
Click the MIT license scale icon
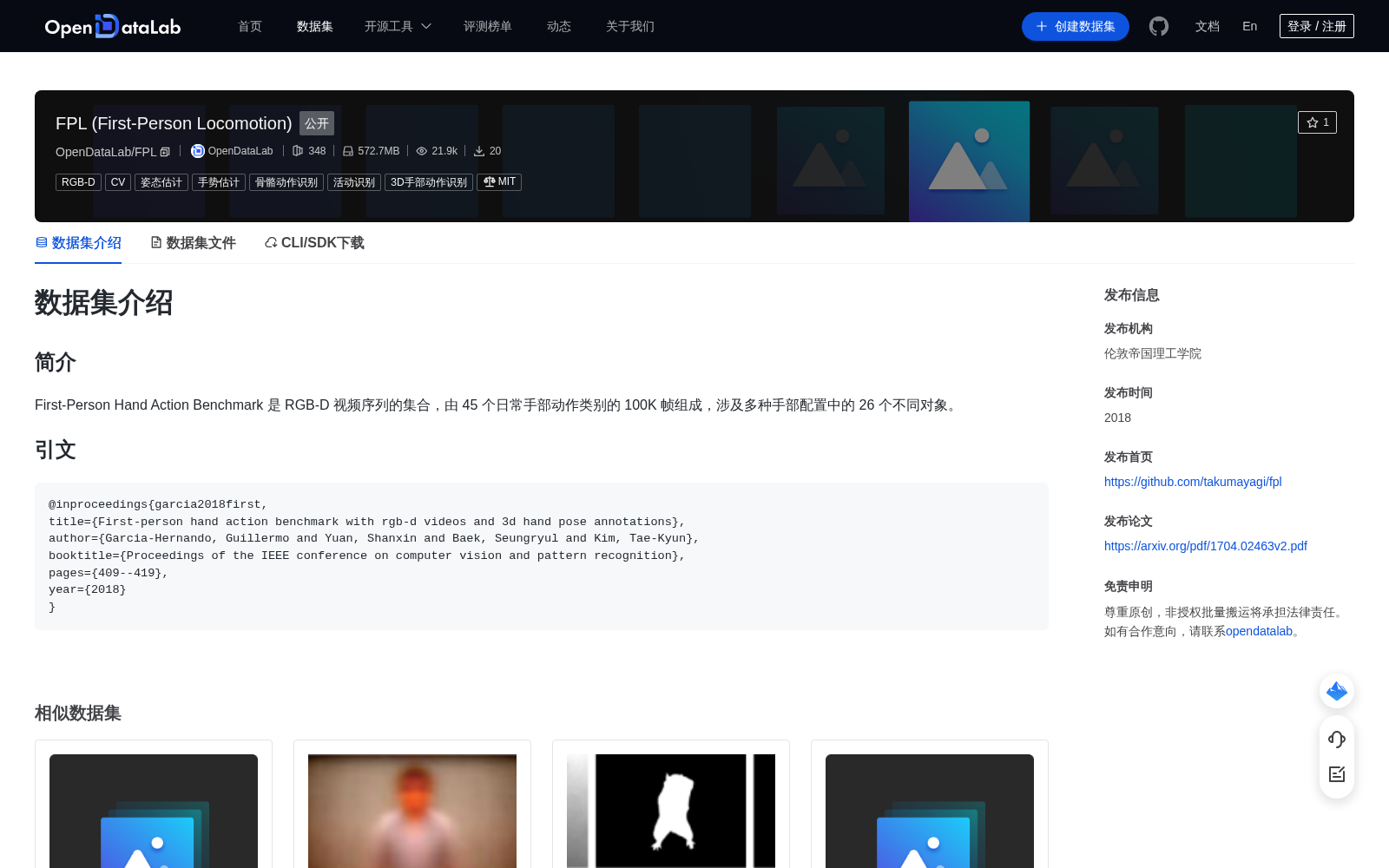(x=490, y=181)
